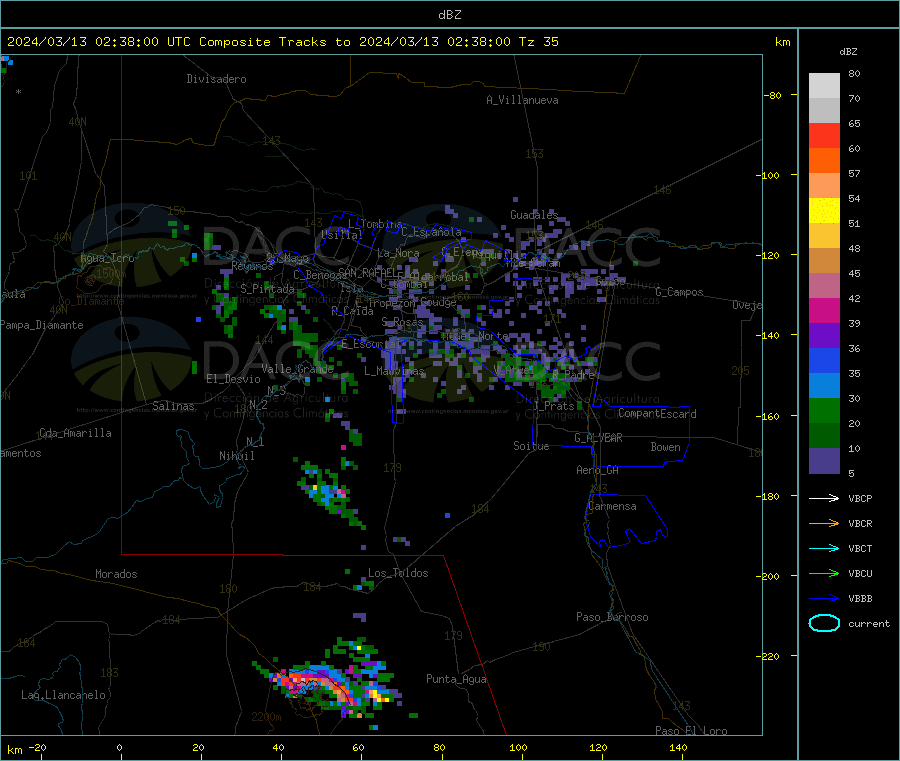Viewport: 900px width, 761px height.
Task: Click the 'VBCP' legend label
Action: (x=860, y=498)
